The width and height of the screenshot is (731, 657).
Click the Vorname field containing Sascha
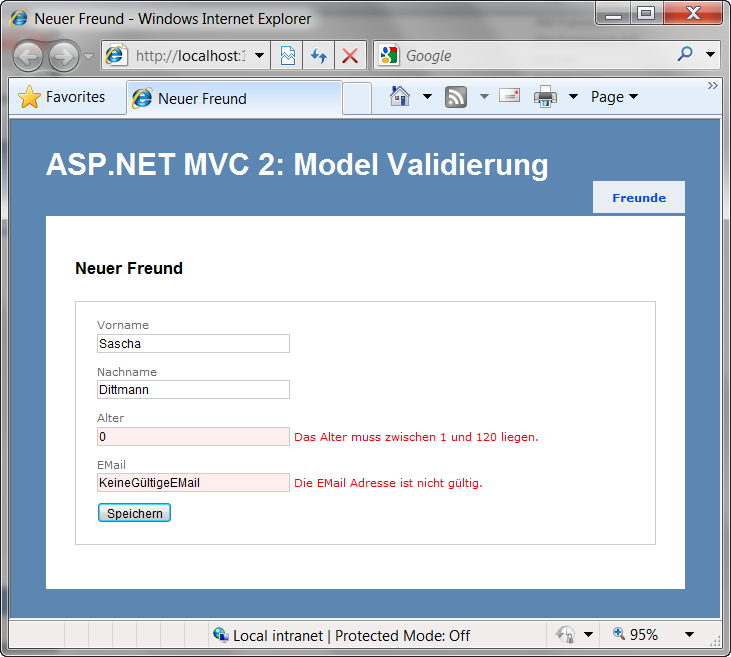[x=193, y=344]
